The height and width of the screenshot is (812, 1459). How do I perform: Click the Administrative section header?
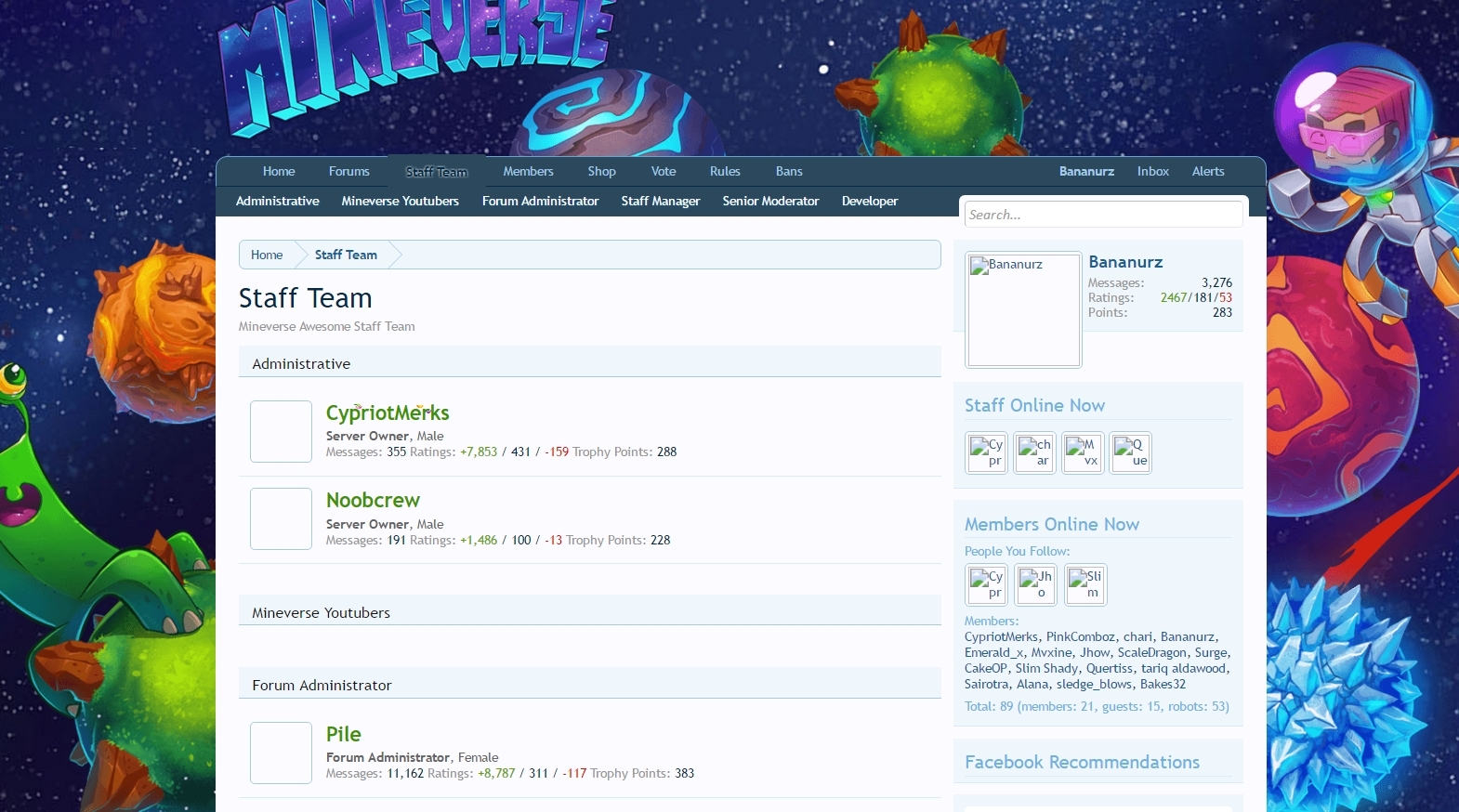pos(590,363)
